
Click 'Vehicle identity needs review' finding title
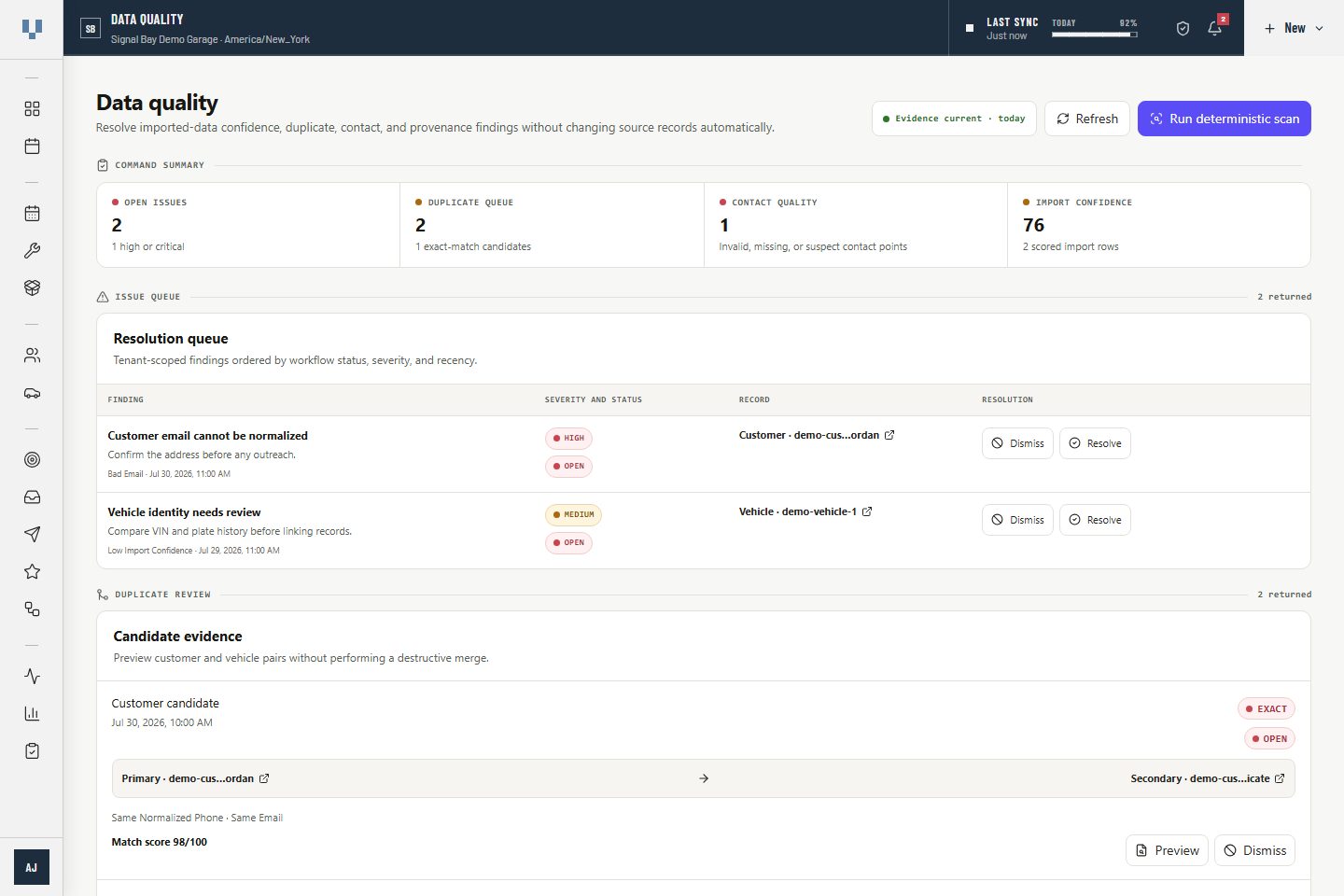[184, 512]
